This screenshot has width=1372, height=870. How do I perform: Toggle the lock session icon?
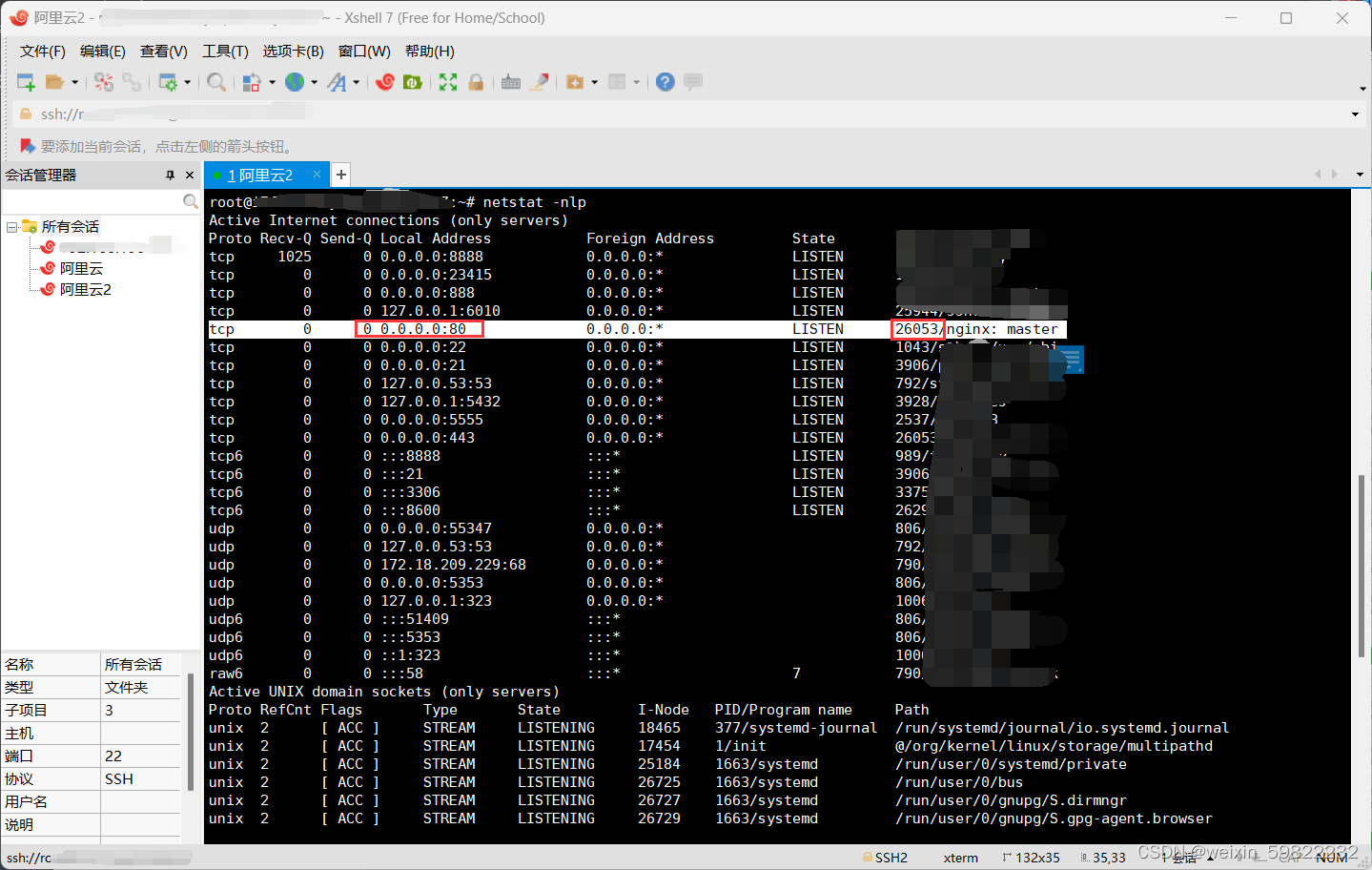pos(475,82)
